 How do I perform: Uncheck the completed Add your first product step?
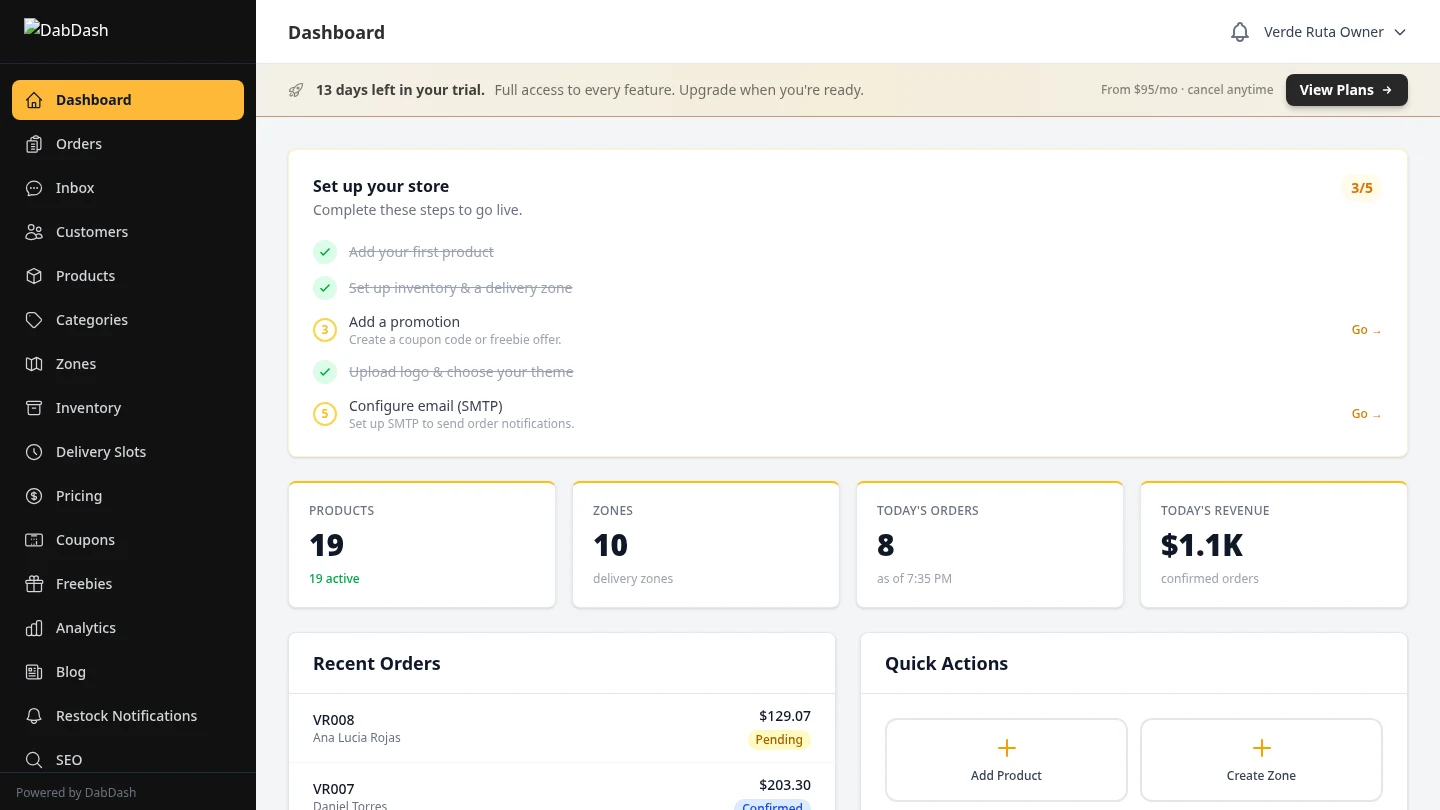click(x=324, y=252)
